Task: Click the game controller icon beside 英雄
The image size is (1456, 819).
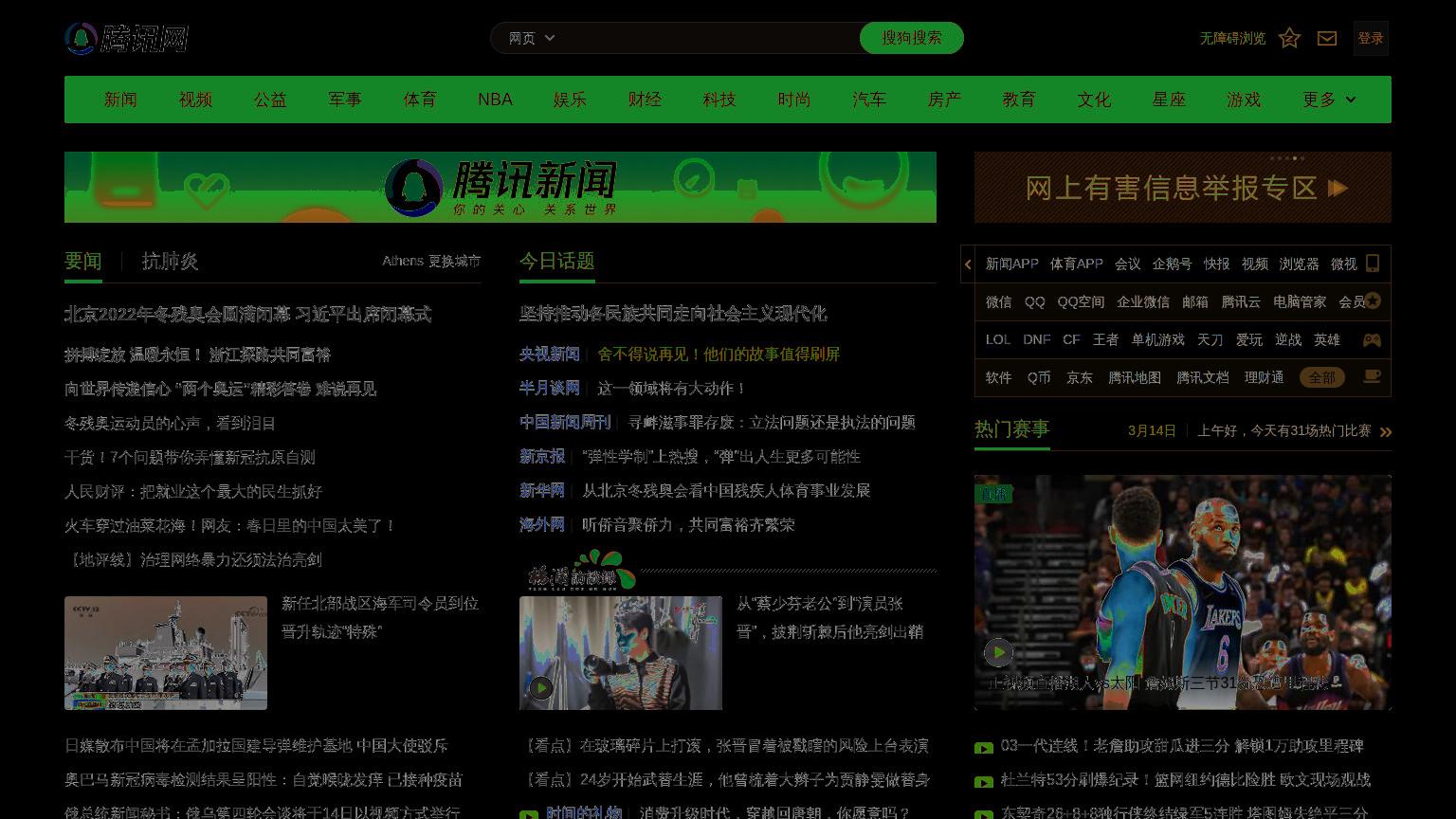Action: (x=1372, y=339)
